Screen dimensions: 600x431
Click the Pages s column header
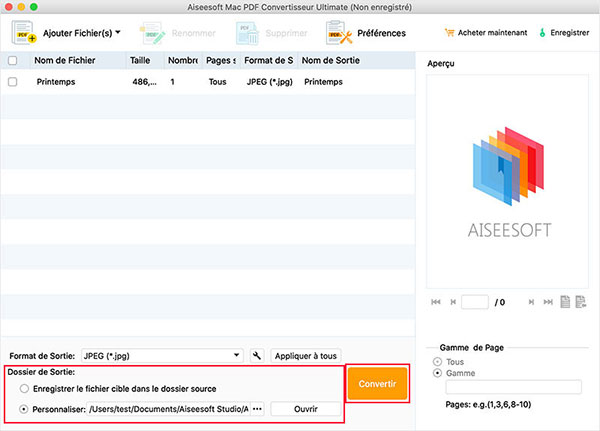221,60
